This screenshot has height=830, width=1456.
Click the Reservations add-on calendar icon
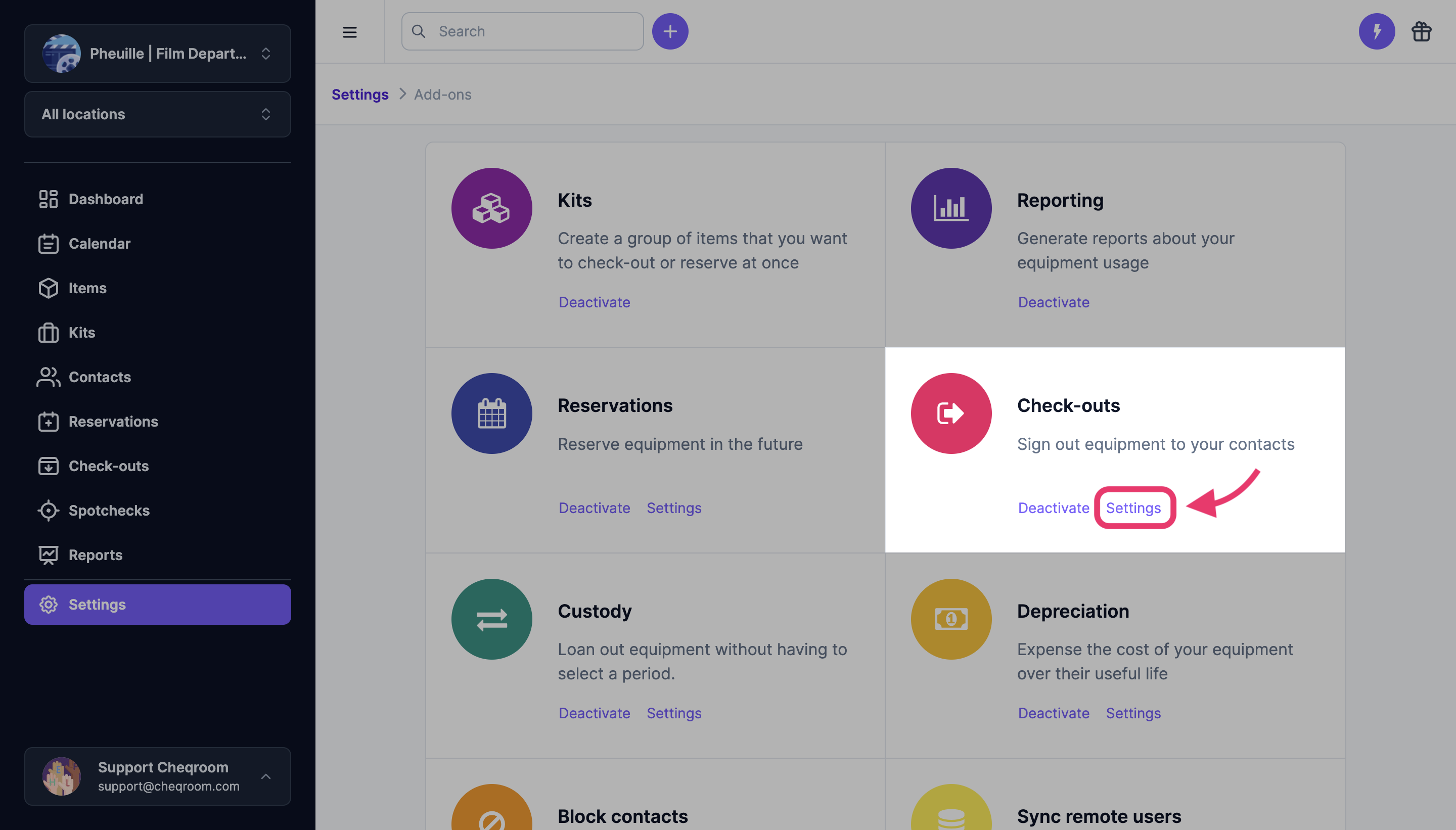[x=491, y=413]
